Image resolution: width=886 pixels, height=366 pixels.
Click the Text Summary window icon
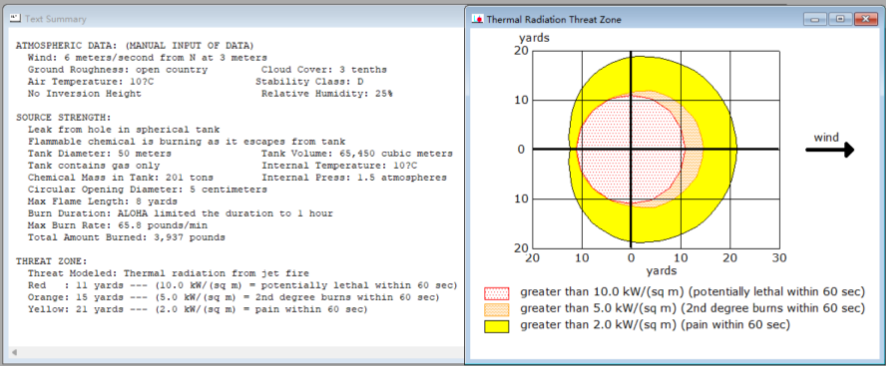click(16, 19)
